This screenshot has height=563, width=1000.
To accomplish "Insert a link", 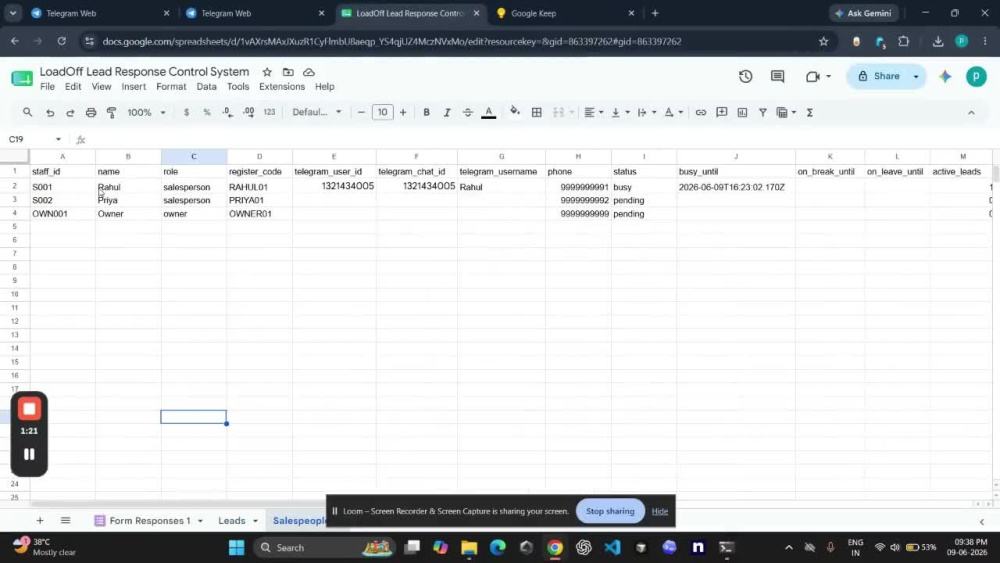I will coord(700,112).
